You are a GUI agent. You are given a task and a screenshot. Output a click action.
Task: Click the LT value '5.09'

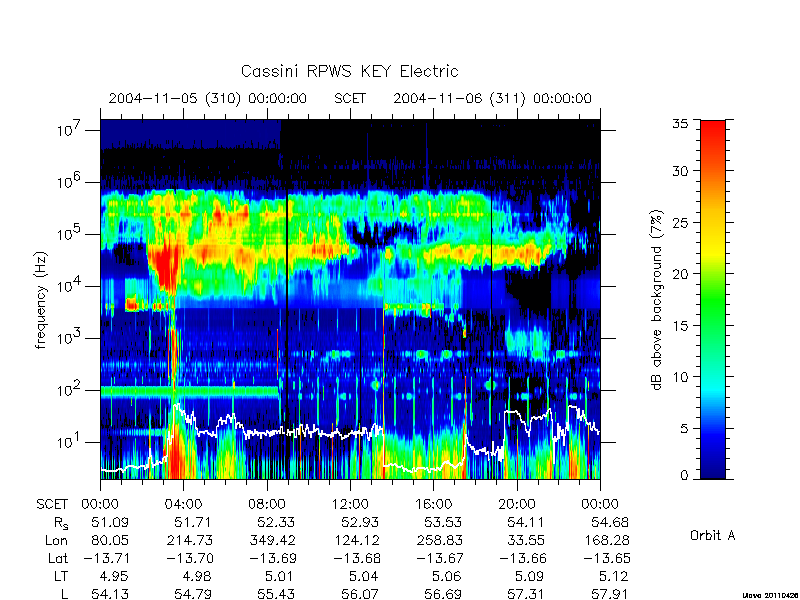click(x=529, y=577)
